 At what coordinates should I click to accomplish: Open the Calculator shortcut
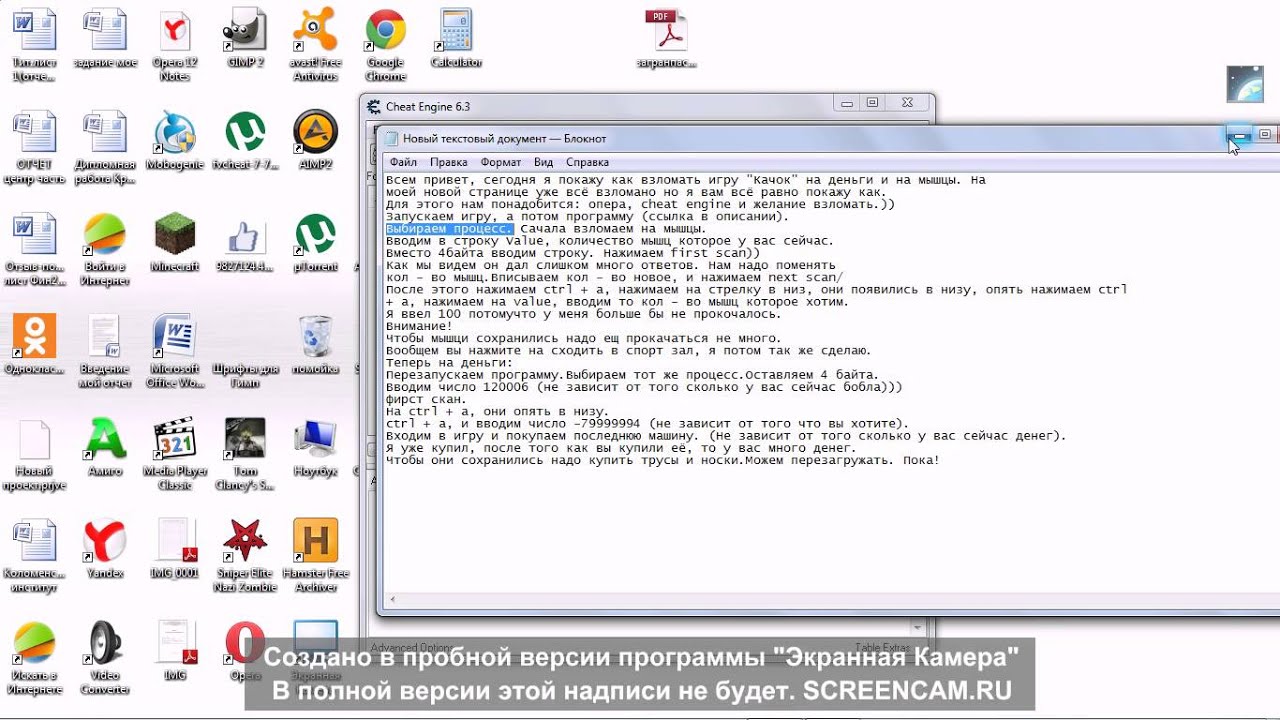tap(456, 40)
